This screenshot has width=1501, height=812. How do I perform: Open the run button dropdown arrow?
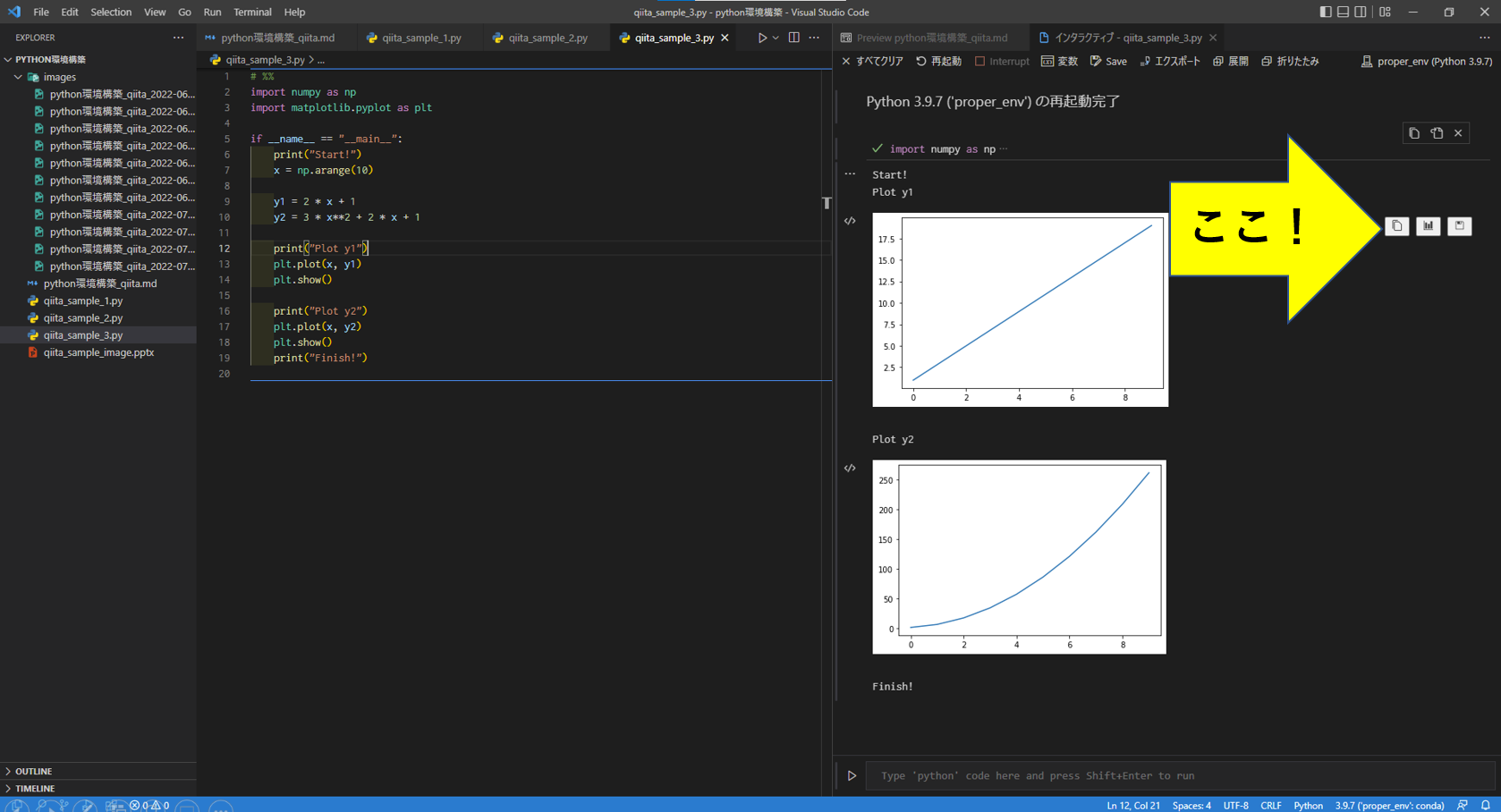774,38
